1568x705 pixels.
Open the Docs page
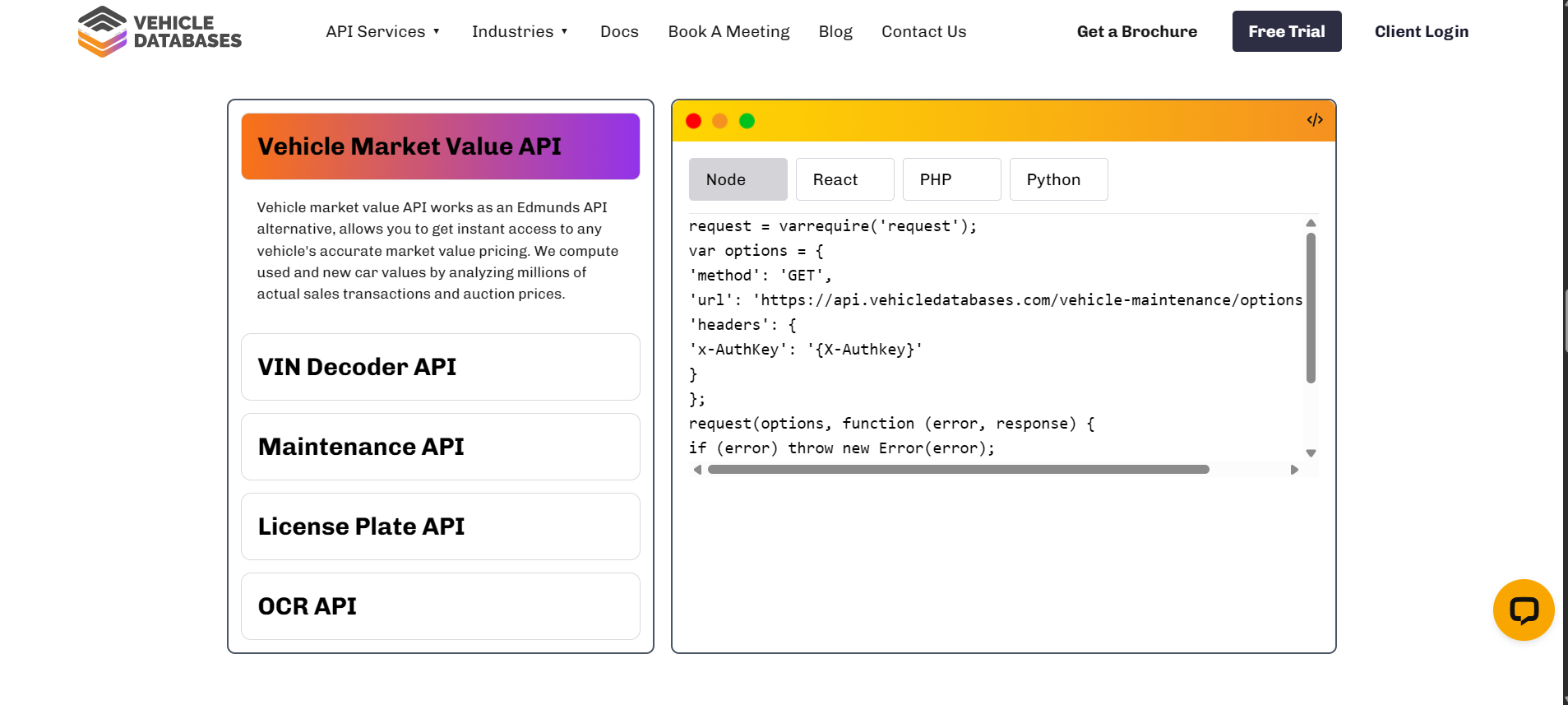tap(619, 31)
